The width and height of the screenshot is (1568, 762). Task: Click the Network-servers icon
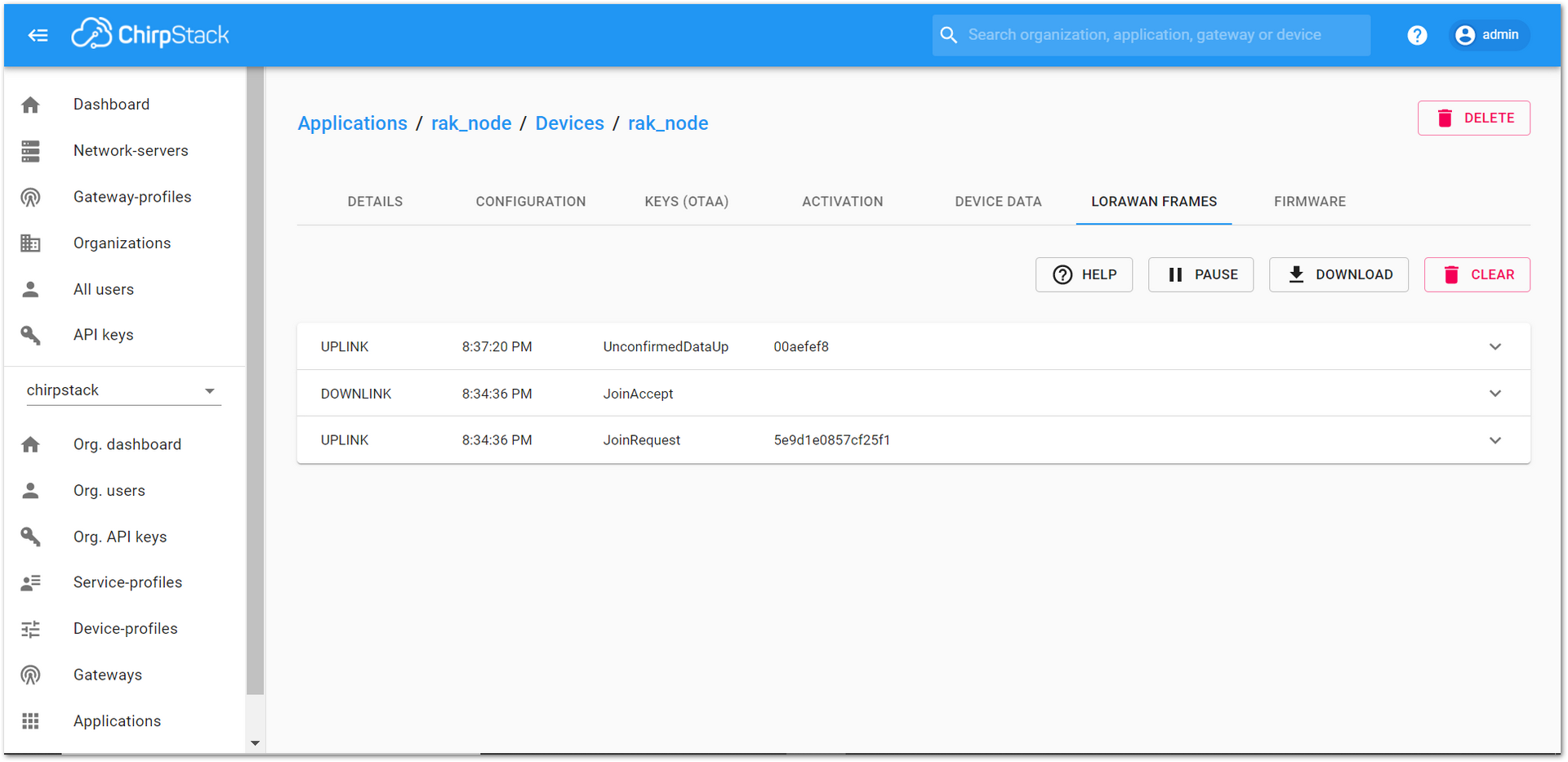(30, 151)
